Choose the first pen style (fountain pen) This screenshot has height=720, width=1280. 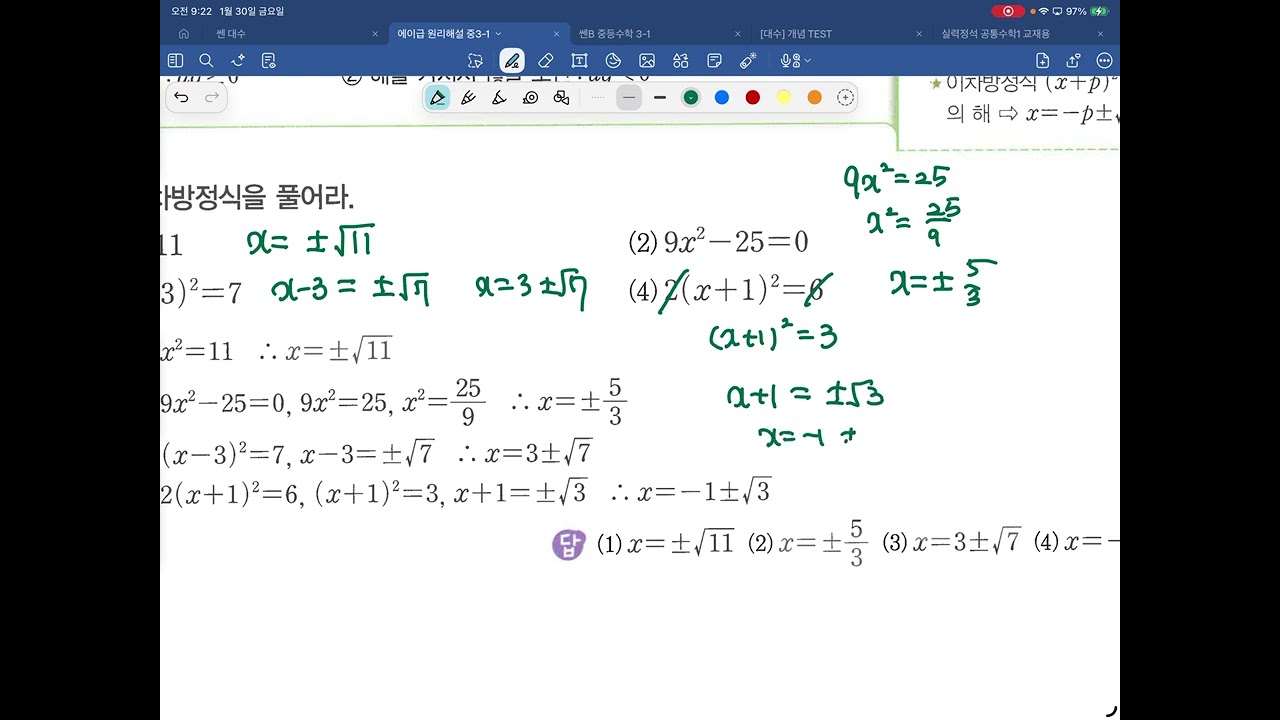tap(437, 97)
